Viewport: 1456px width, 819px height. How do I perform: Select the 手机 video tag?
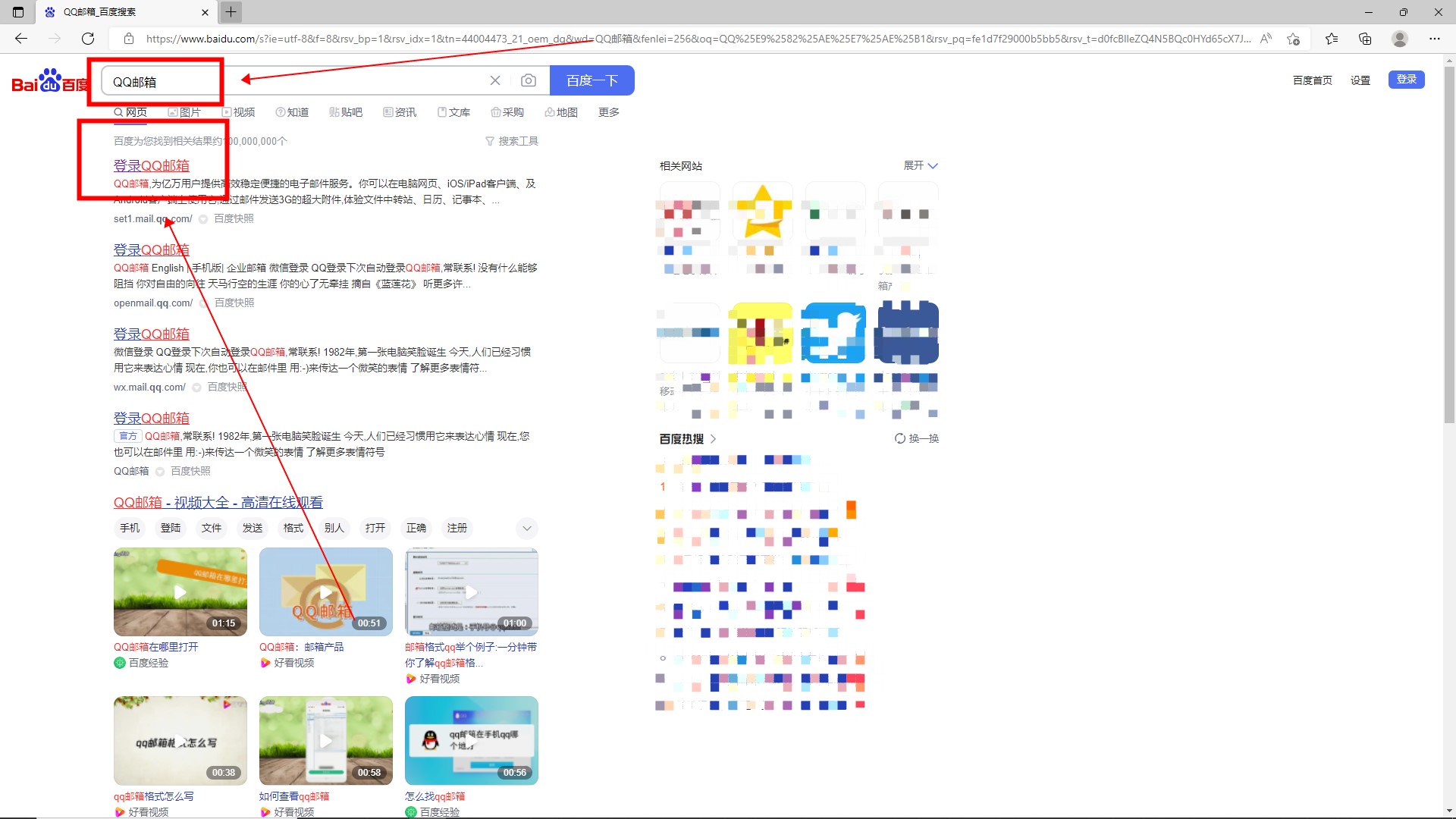pyautogui.click(x=130, y=528)
